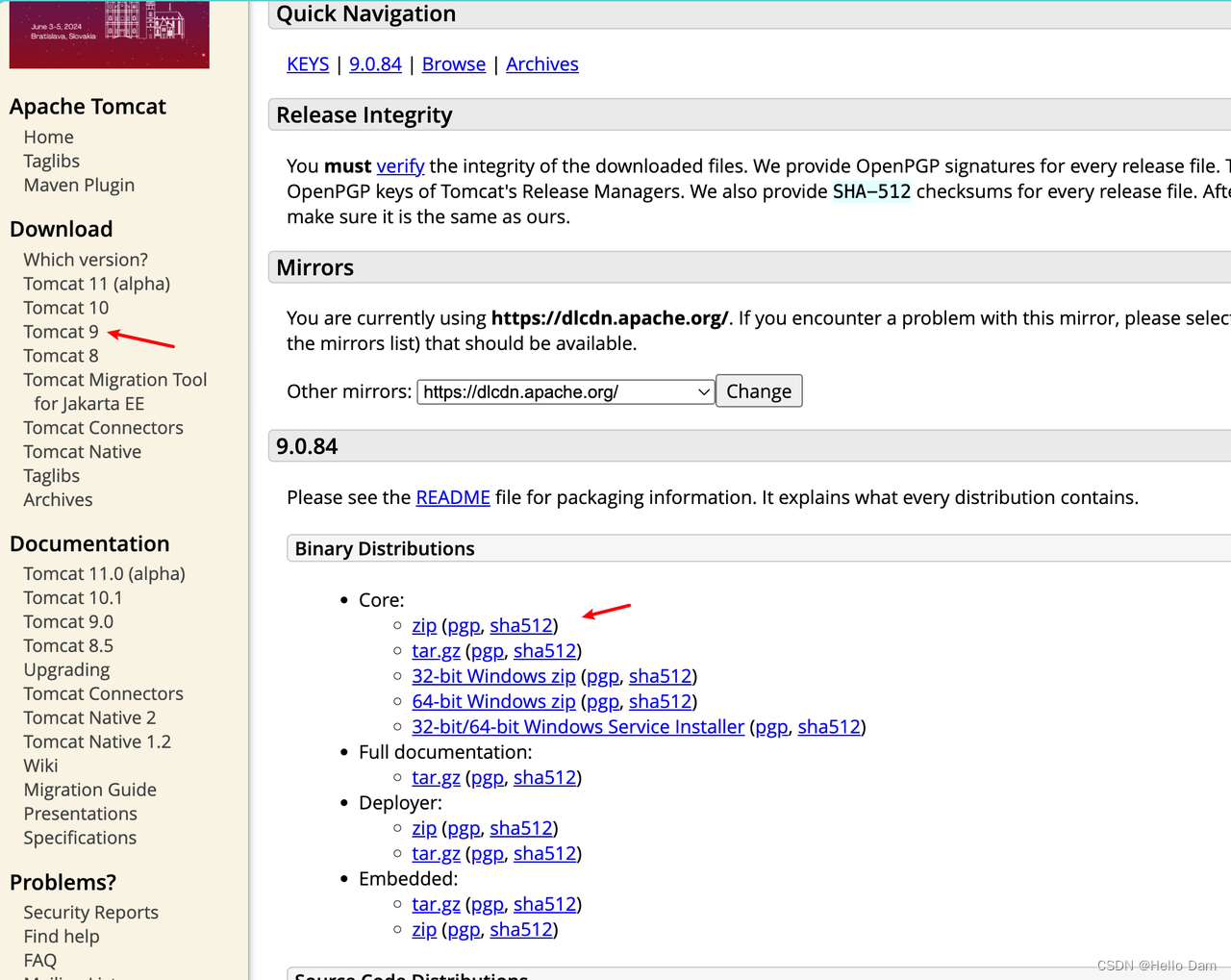This screenshot has height=980, width=1231.
Task: Download the 32-bit Windows zip
Action: [x=493, y=676]
